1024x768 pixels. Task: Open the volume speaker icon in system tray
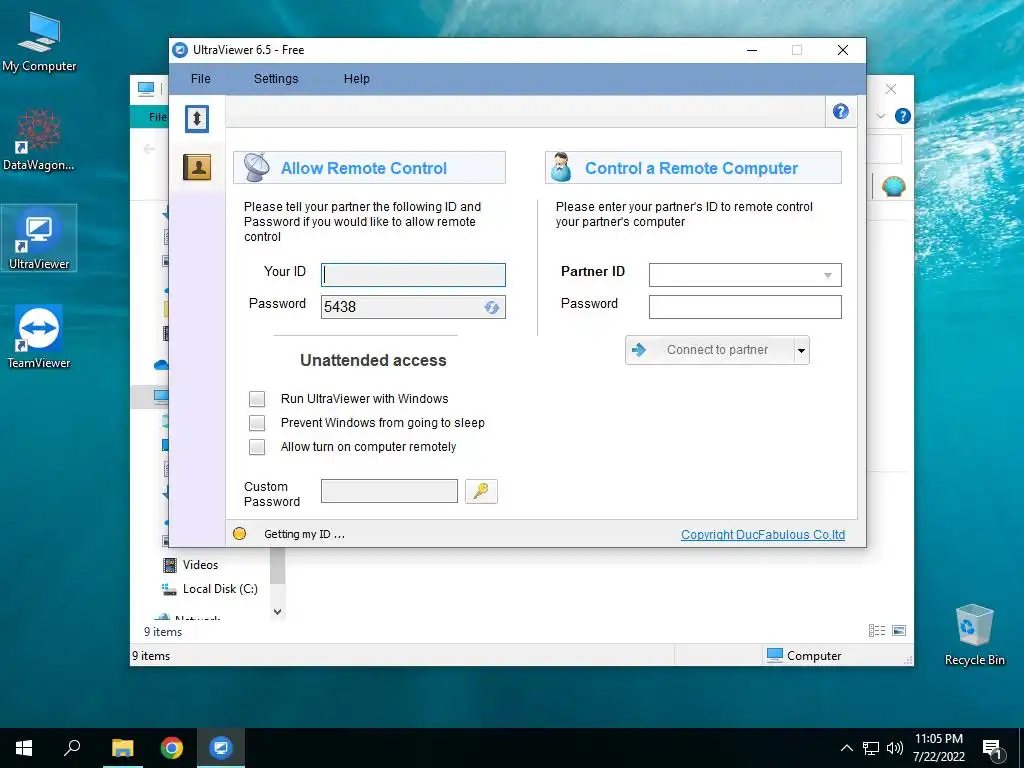pos(895,748)
